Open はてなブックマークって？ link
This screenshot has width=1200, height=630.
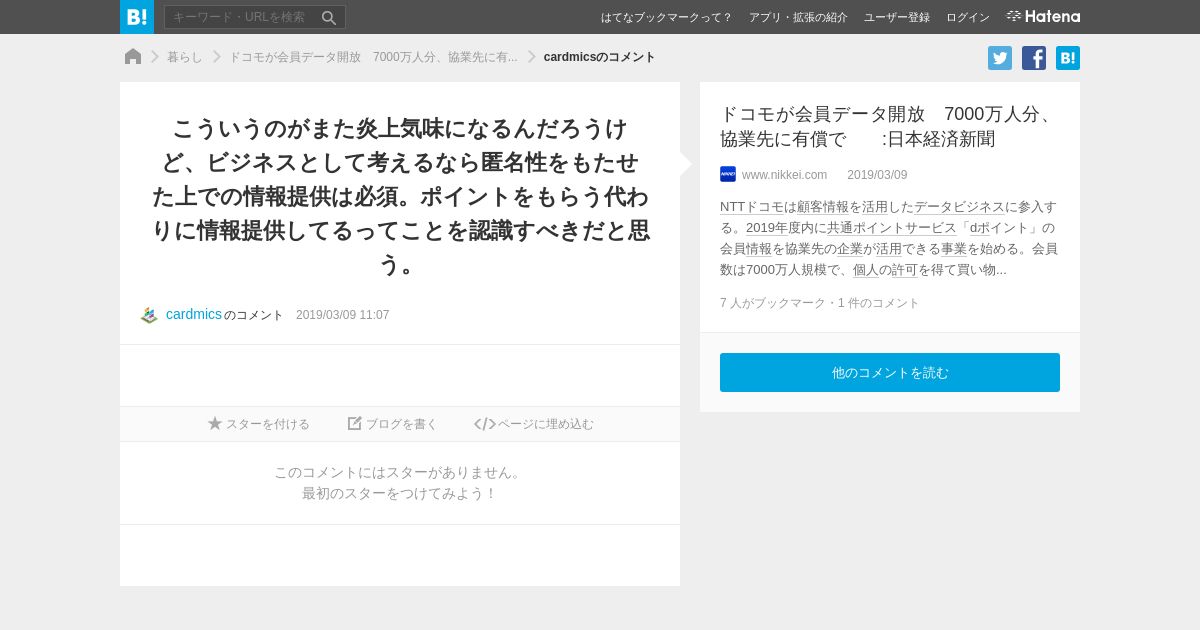coord(666,17)
